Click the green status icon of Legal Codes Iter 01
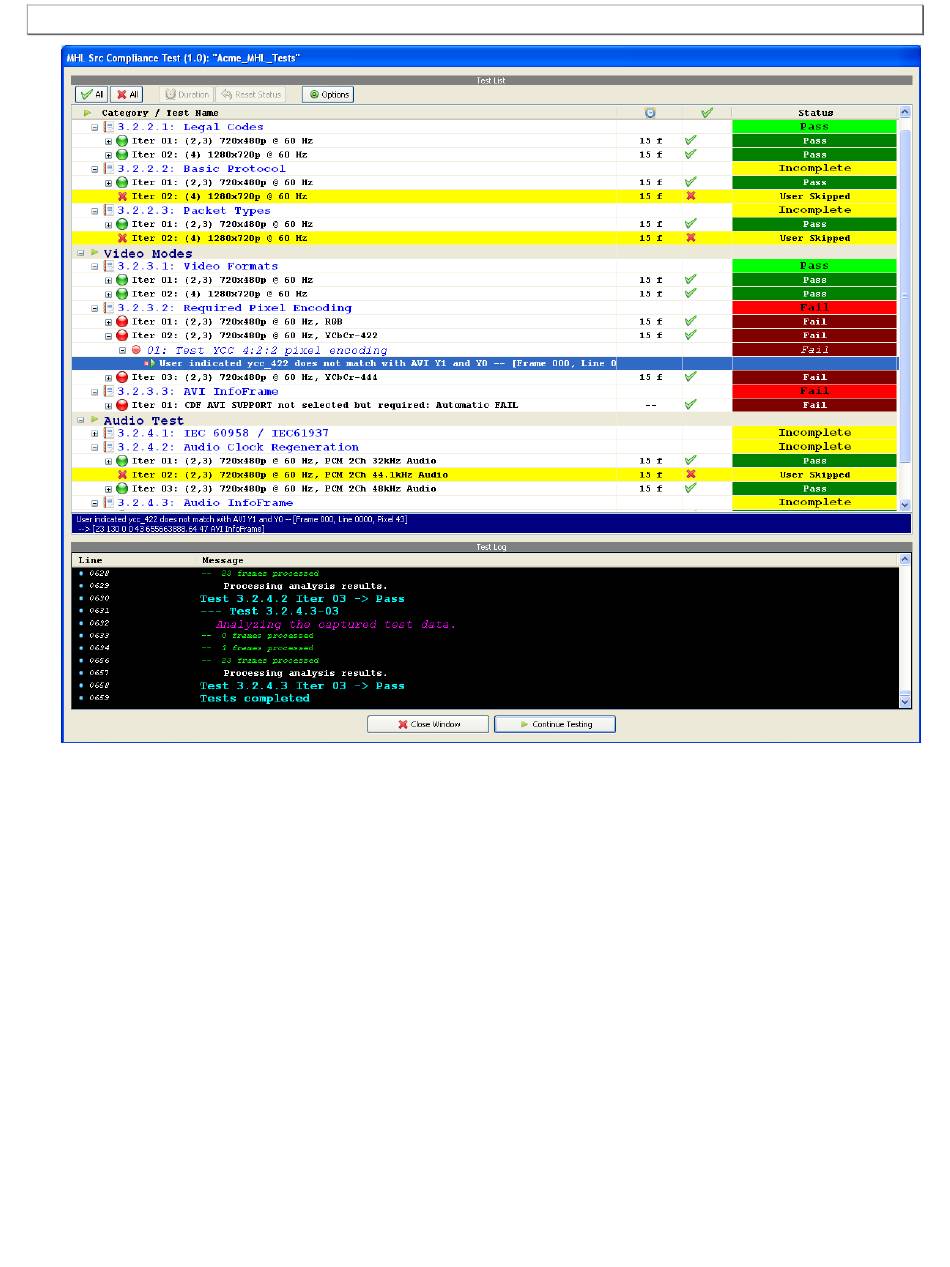The width and height of the screenshot is (950, 1267). [122, 141]
